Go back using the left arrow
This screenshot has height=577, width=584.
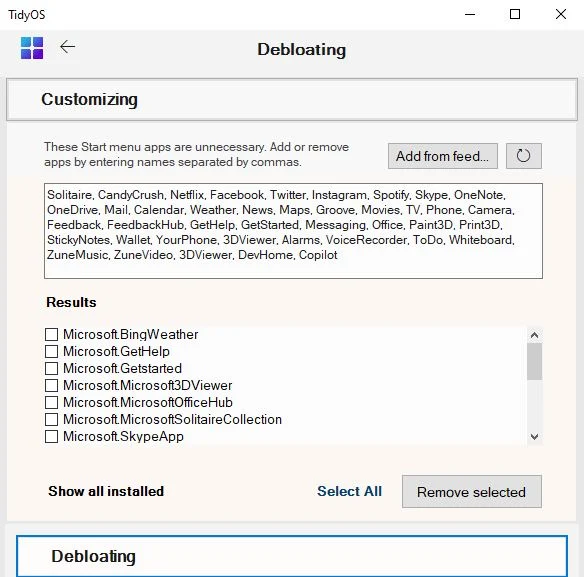click(x=67, y=47)
